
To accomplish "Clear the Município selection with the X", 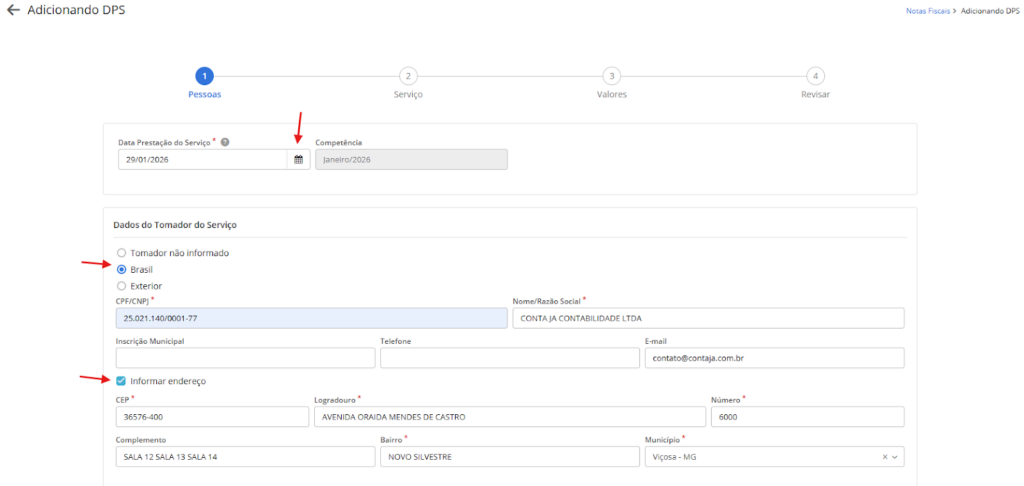I will tap(884, 457).
